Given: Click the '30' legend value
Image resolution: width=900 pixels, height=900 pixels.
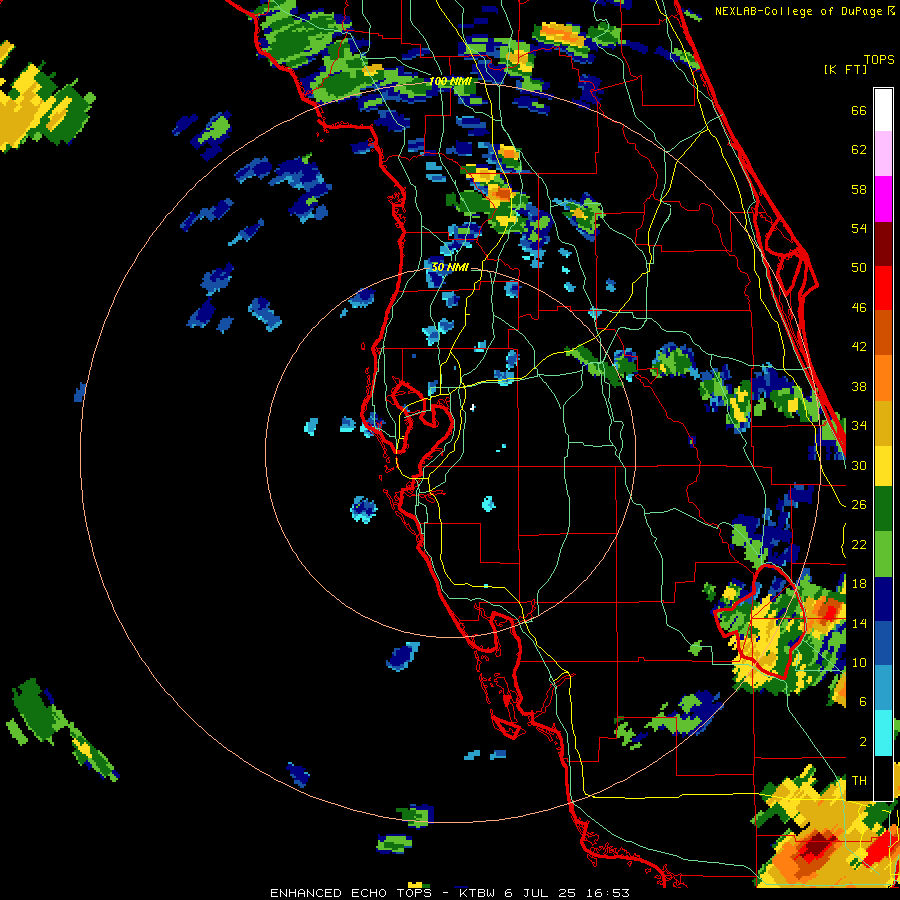Looking at the screenshot, I should 859,465.
